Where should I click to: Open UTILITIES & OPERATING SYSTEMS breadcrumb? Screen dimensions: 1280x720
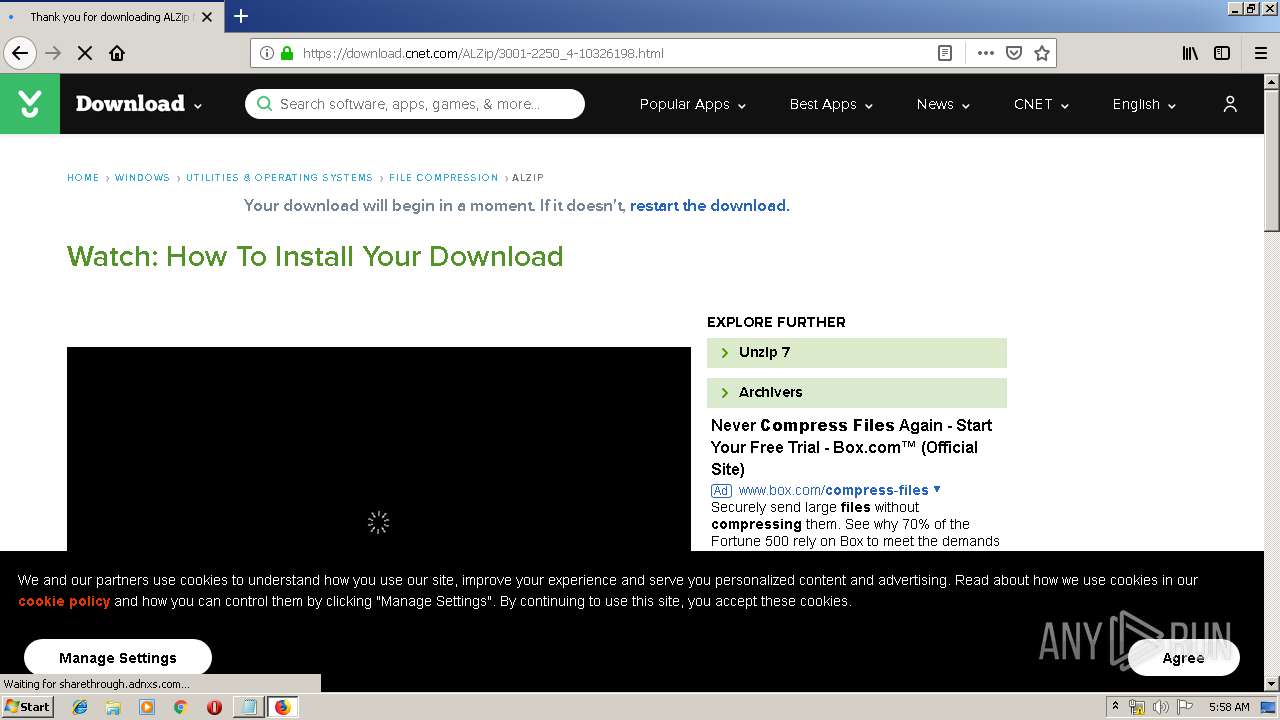(279, 178)
